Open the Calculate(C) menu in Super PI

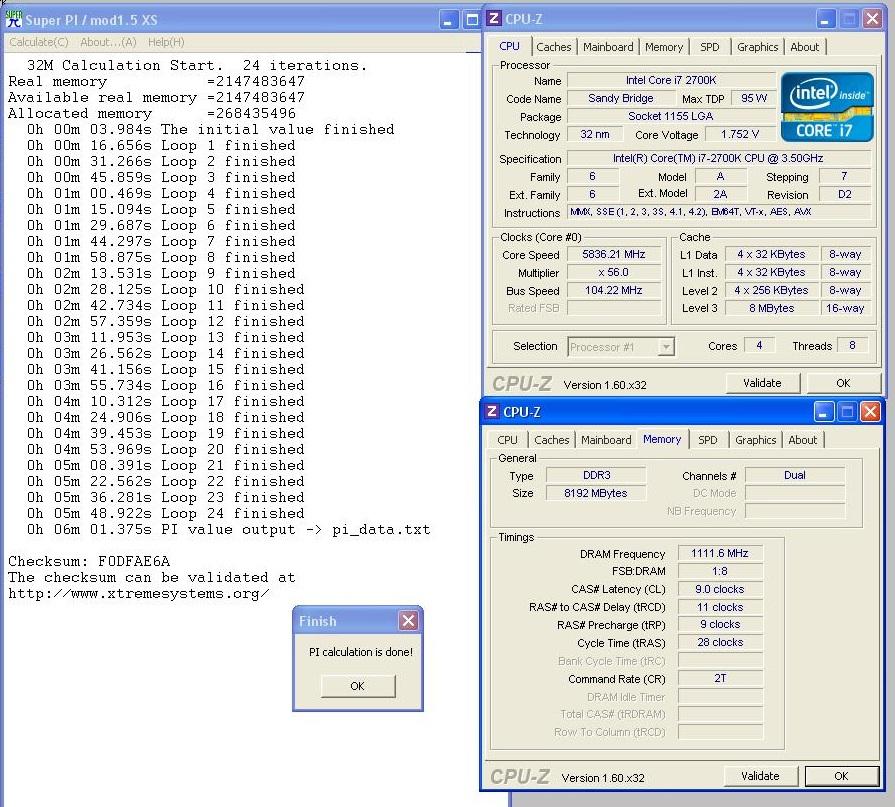click(38, 42)
